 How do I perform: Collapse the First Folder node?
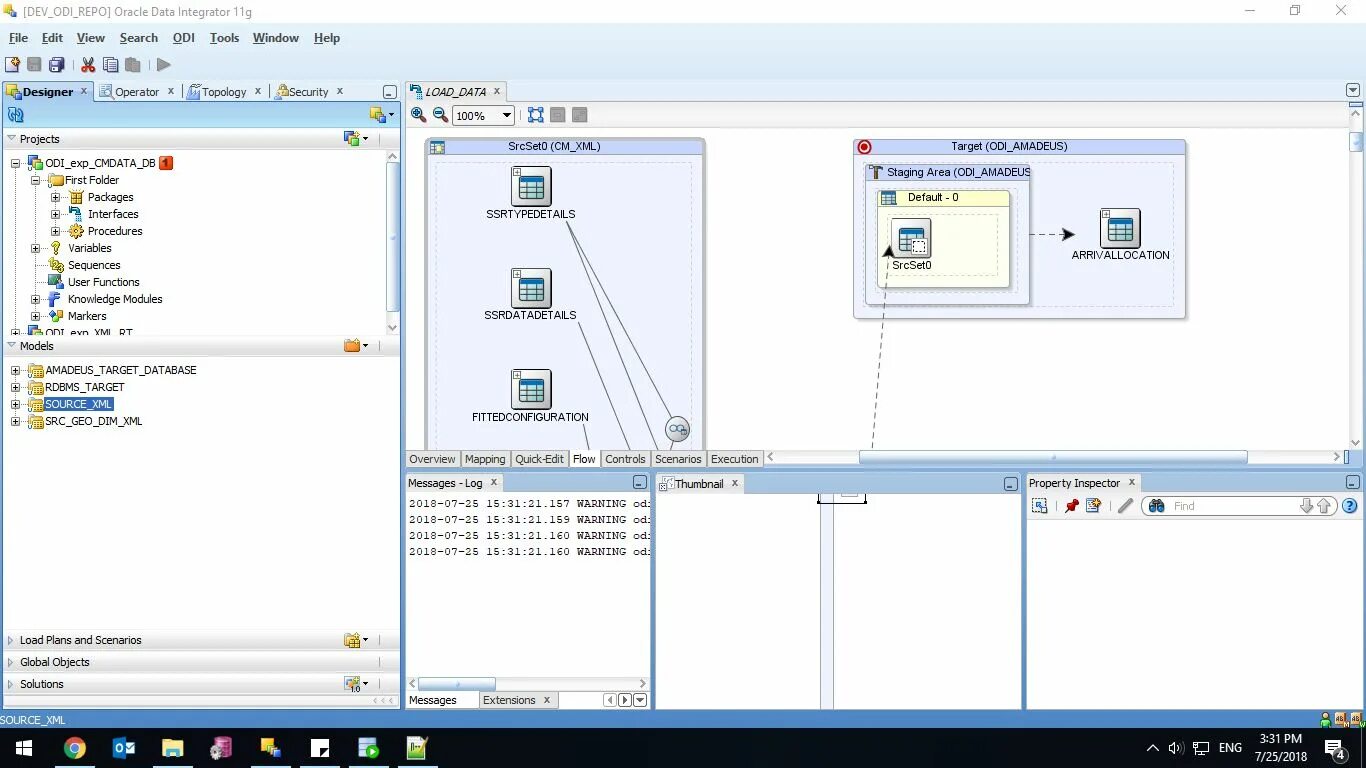tap(36, 180)
